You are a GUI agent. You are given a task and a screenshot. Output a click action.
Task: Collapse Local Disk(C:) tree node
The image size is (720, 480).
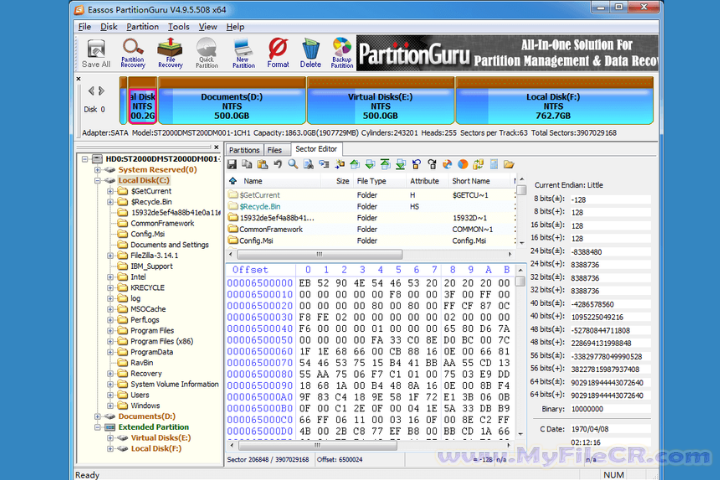tap(97, 181)
